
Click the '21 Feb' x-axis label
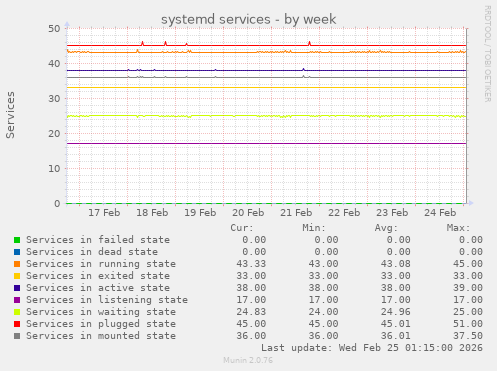[x=296, y=213]
